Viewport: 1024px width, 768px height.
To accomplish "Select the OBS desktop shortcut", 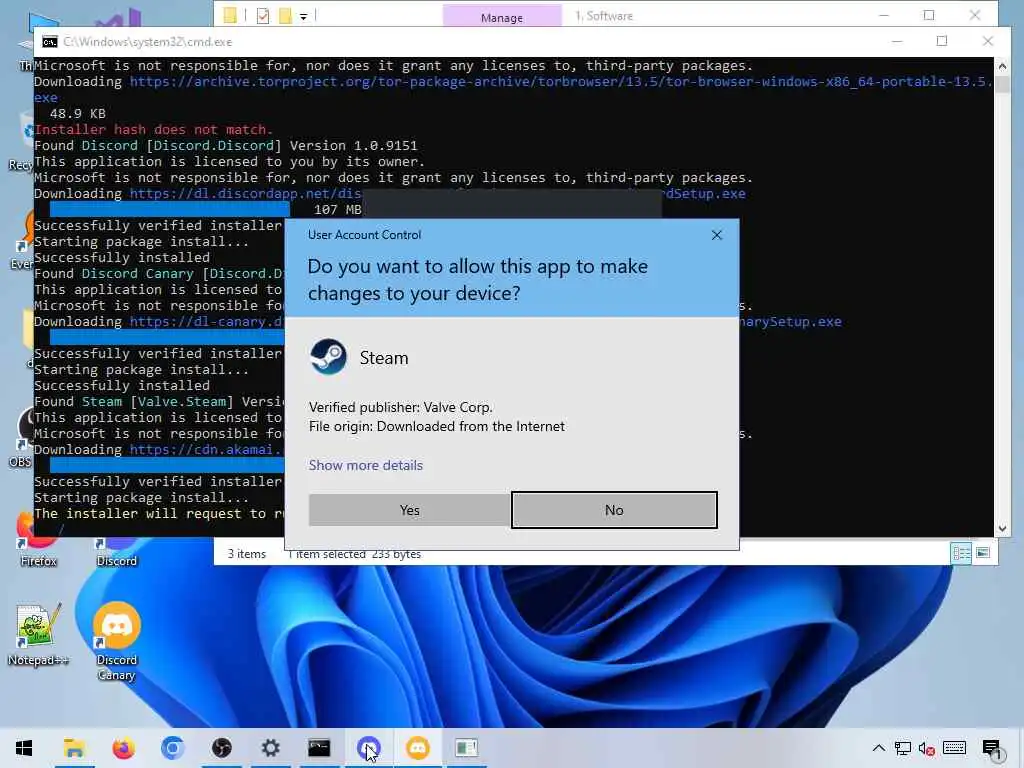I will click(x=21, y=438).
